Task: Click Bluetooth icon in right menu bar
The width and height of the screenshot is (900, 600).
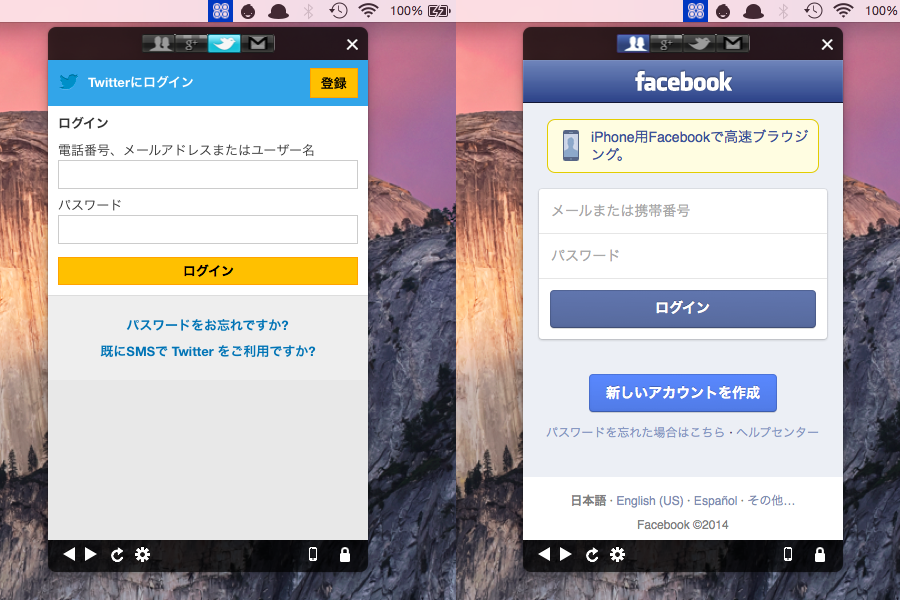Action: coord(783,11)
